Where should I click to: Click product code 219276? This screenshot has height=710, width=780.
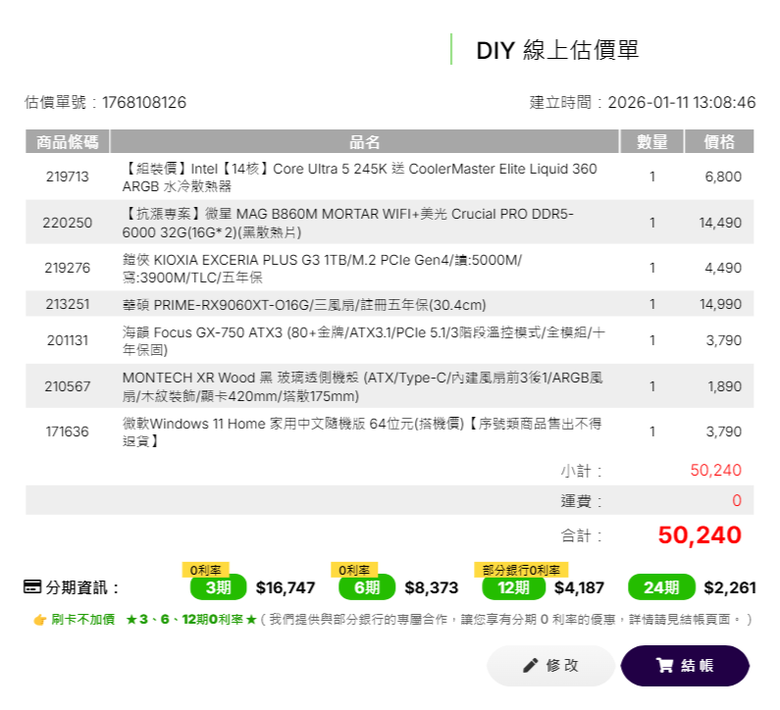pyautogui.click(x=67, y=268)
